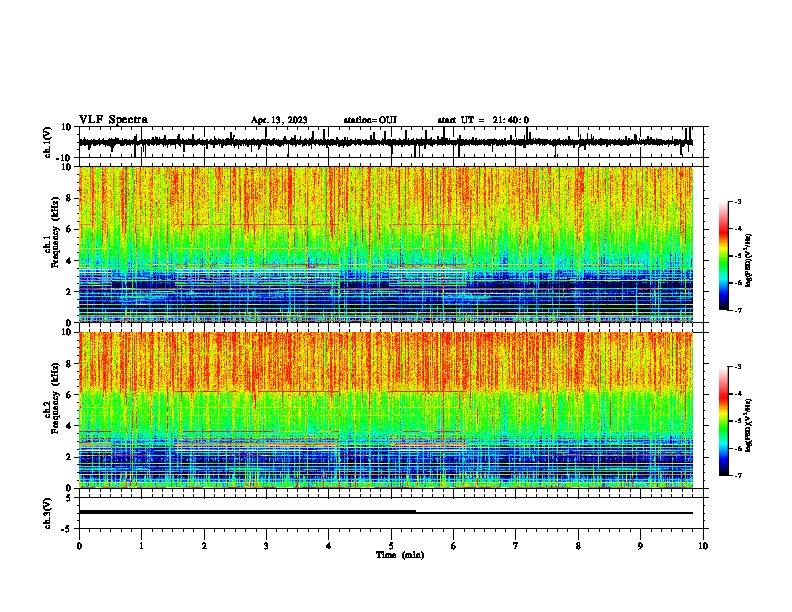Click time axis tick label "6"

tap(454, 546)
